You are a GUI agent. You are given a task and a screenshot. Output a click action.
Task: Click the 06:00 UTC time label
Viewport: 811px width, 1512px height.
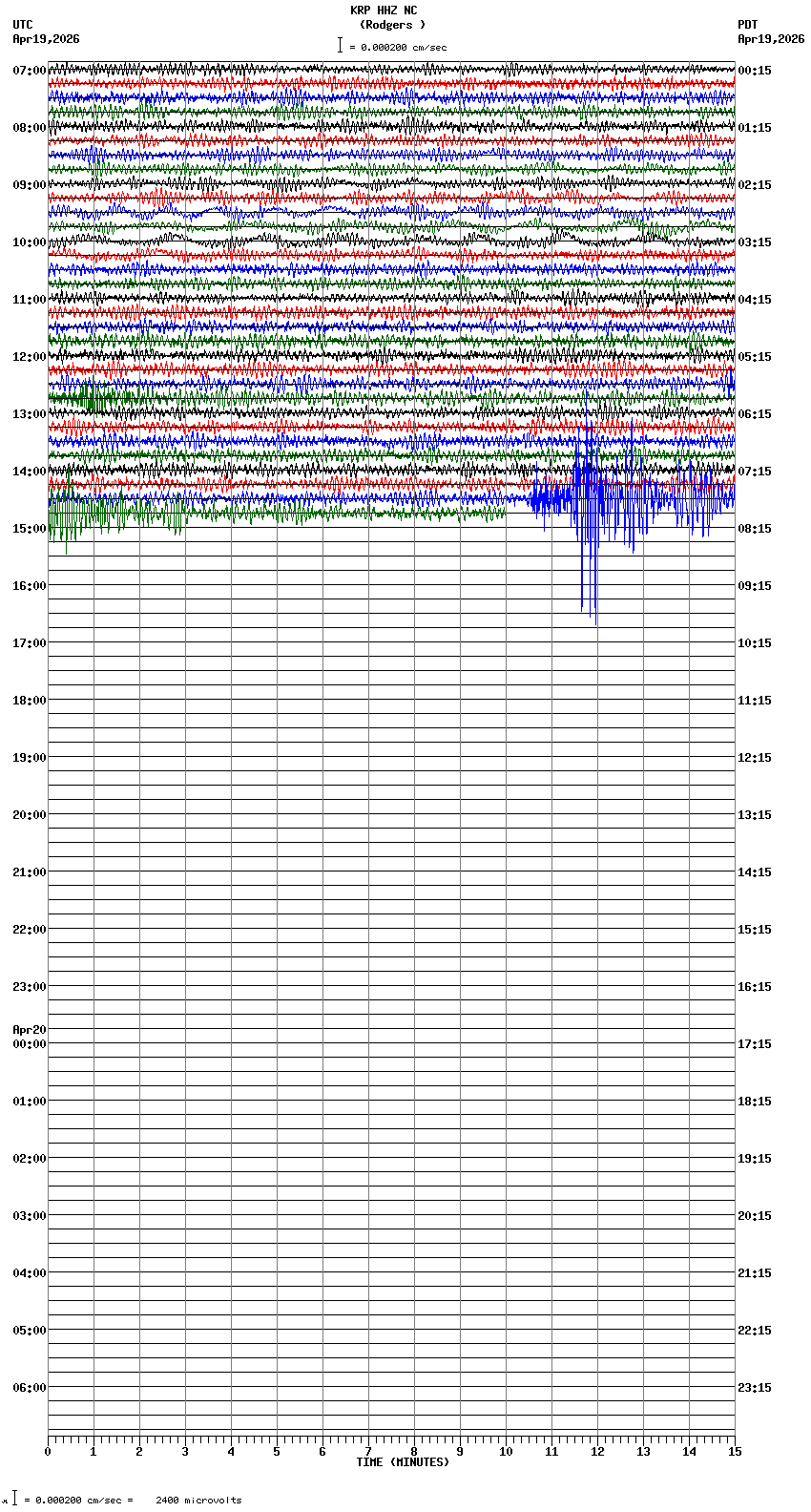(30, 1388)
